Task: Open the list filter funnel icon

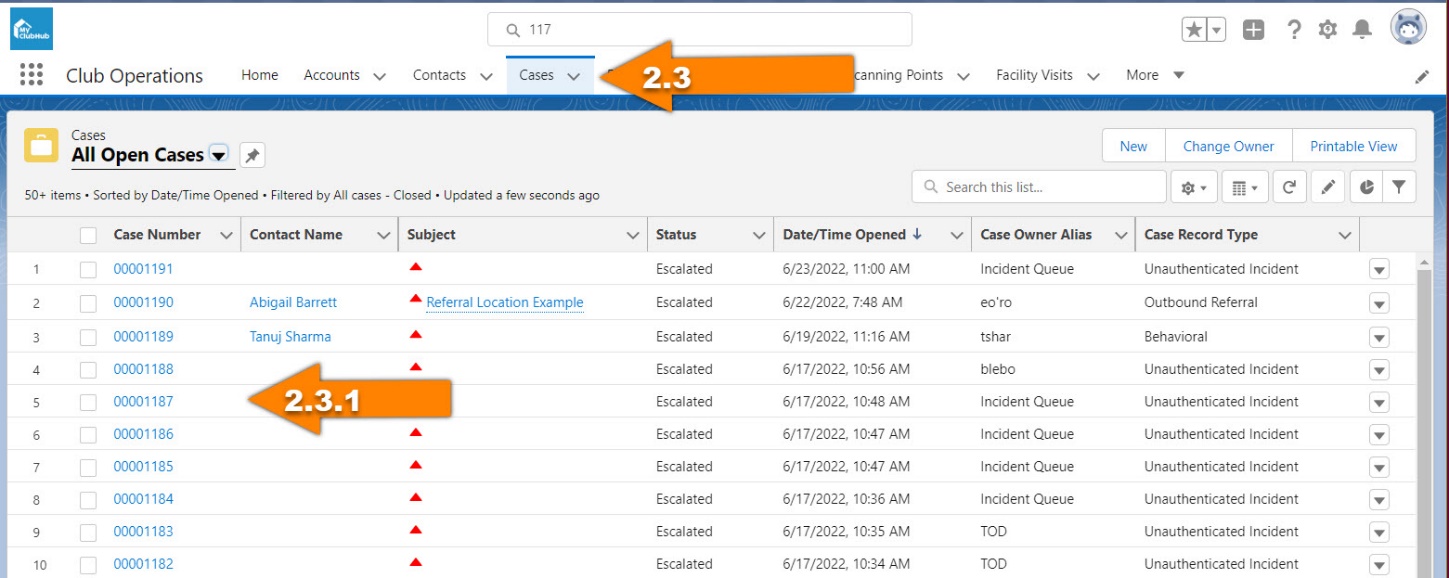Action: pos(1399,187)
